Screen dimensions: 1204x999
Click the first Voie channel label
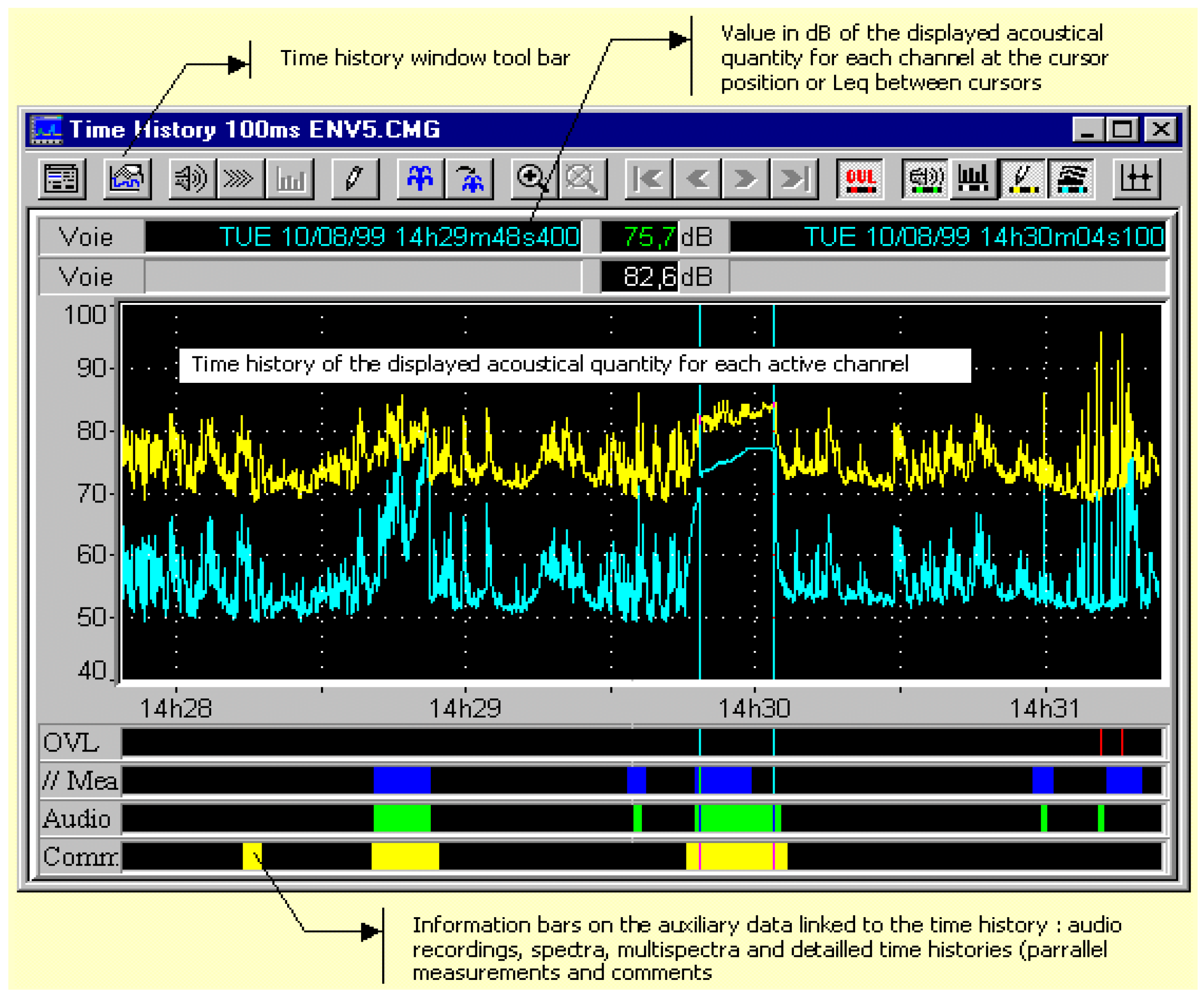coord(87,237)
